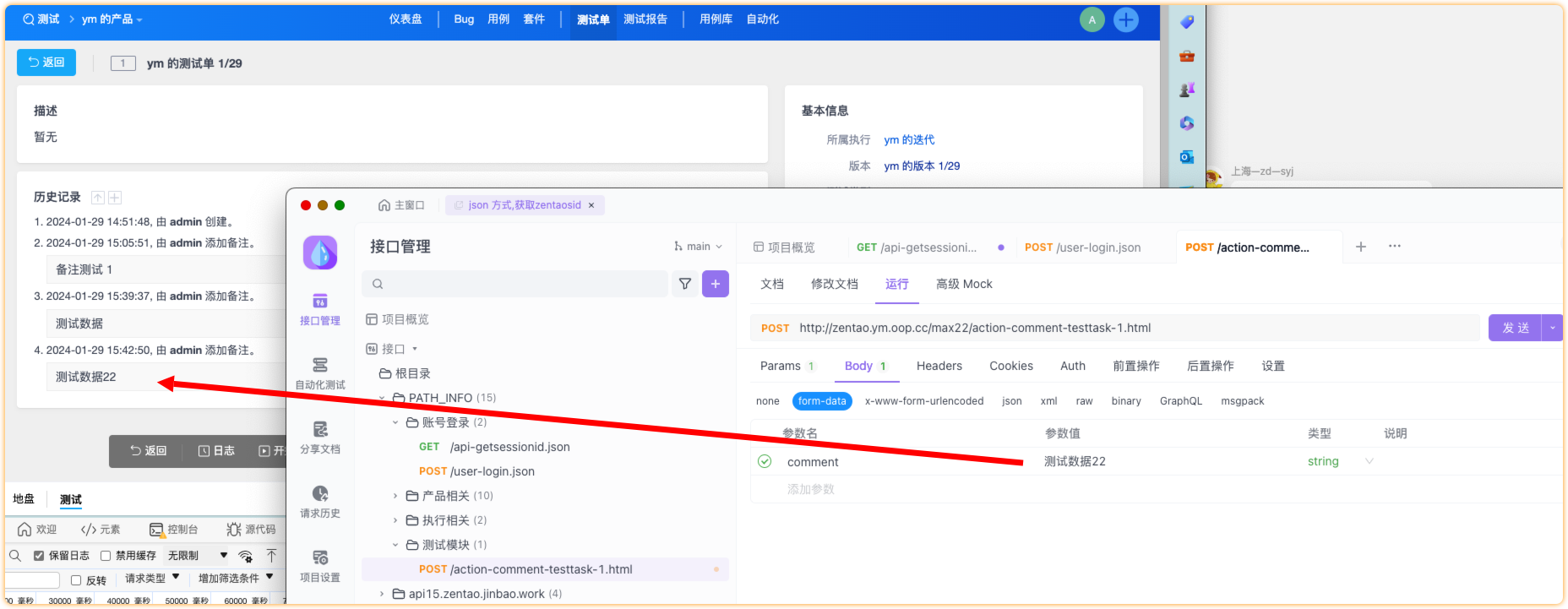Open the 请求类型 filter dropdown
Image resolution: width=1568 pixels, height=609 pixels.
click(153, 579)
